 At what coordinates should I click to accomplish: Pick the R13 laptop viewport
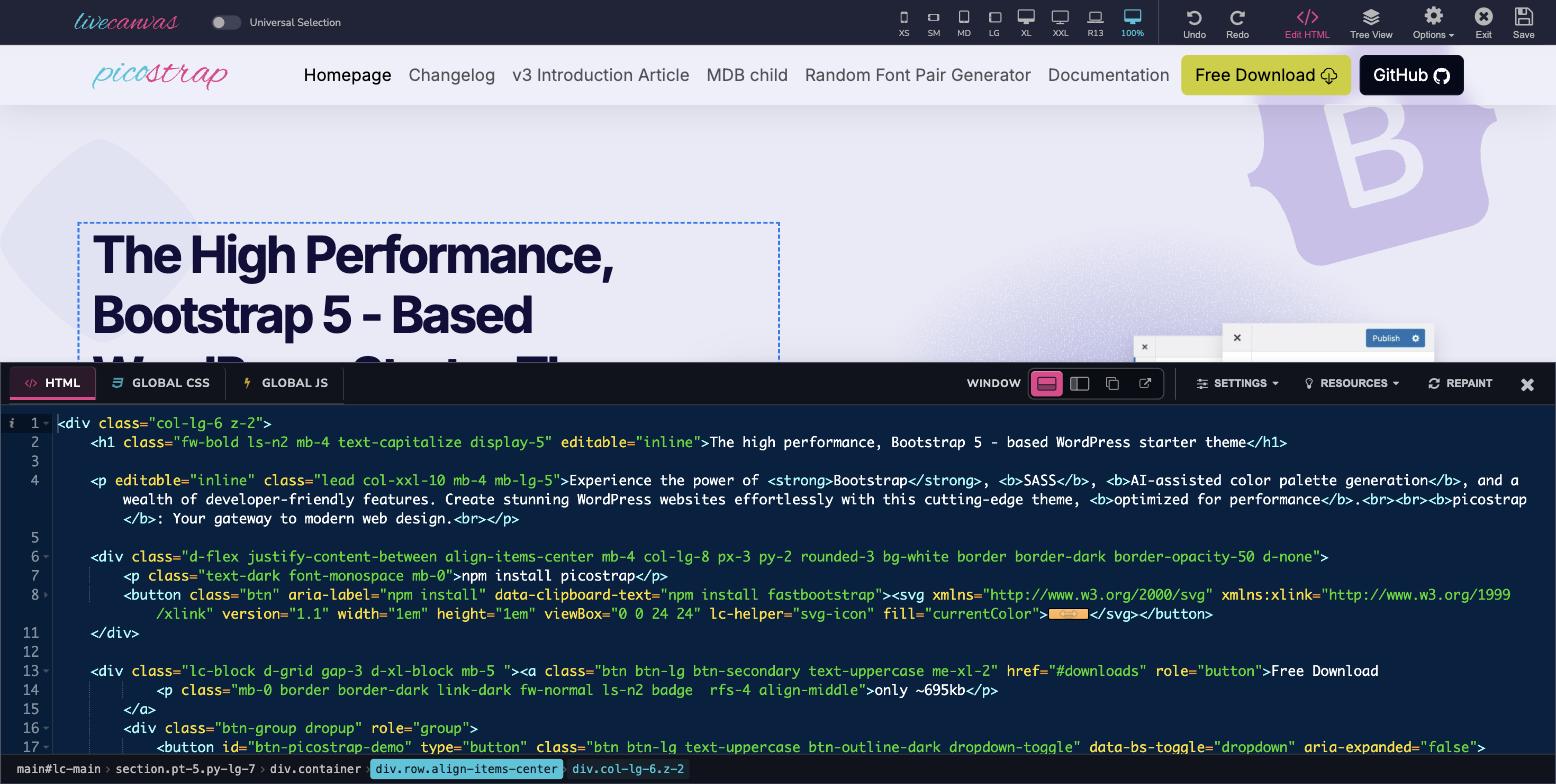pyautogui.click(x=1095, y=22)
